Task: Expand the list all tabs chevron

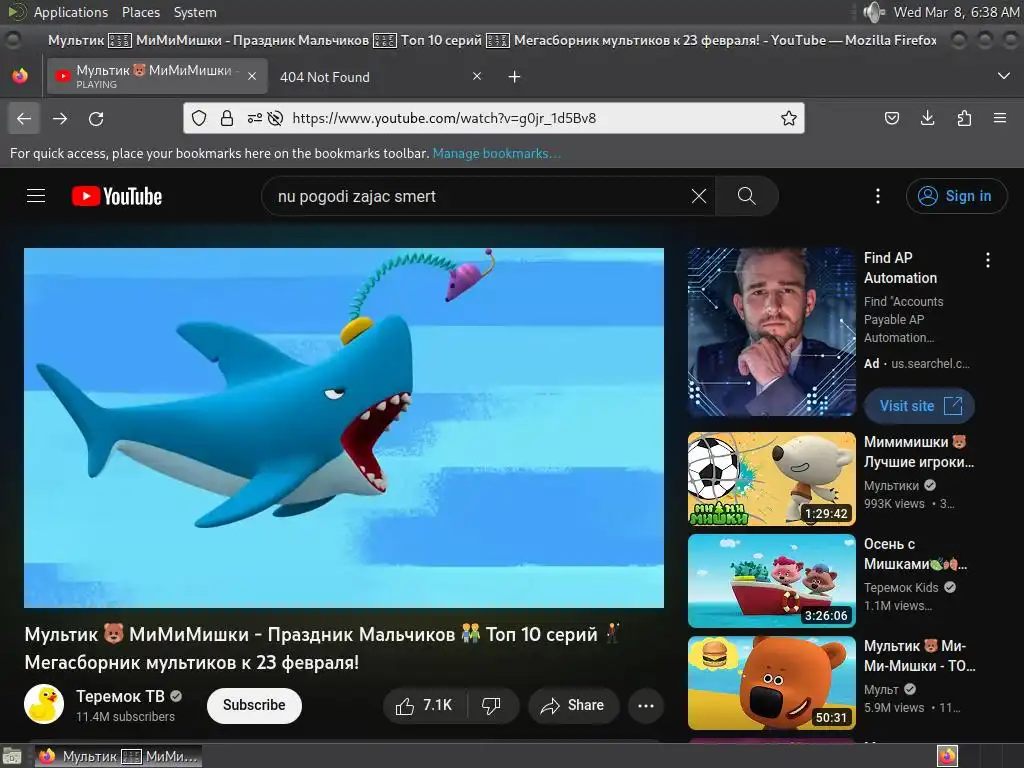Action: click(x=1004, y=76)
